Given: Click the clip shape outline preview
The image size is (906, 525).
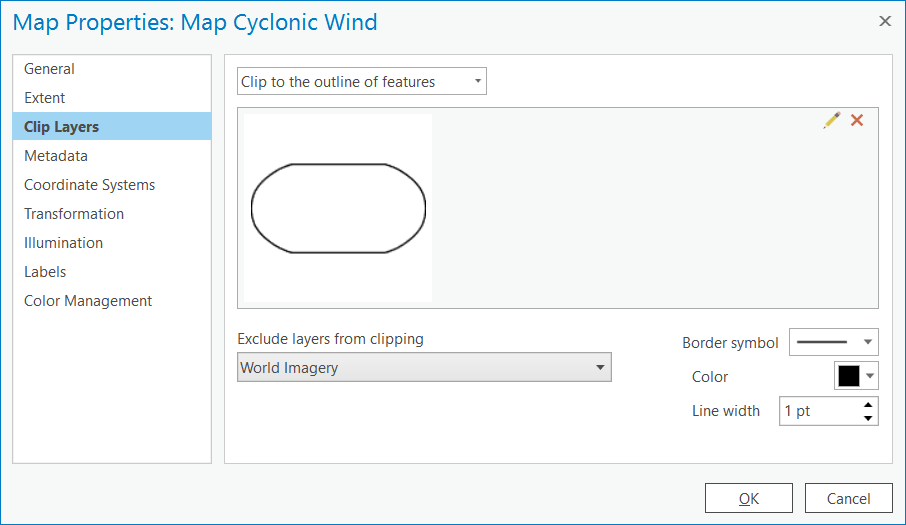Looking at the screenshot, I should (338, 208).
